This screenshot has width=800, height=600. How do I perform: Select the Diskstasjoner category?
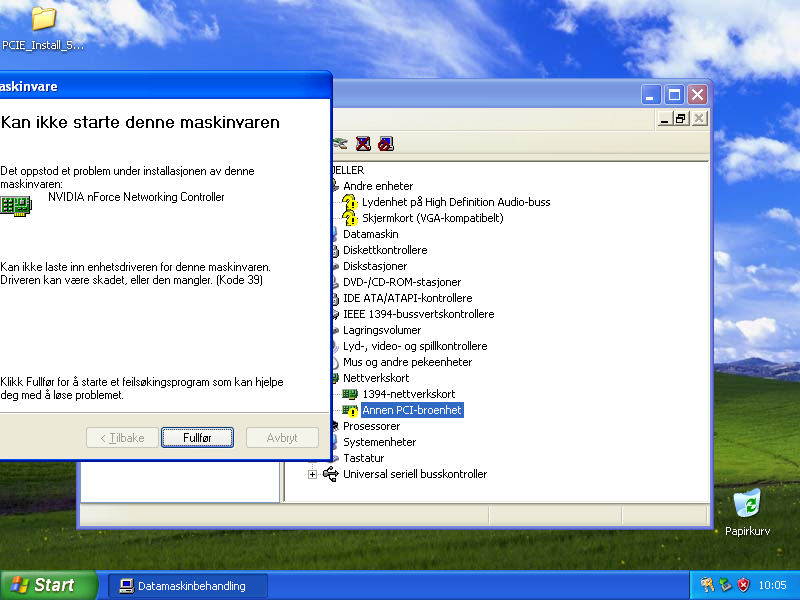[x=375, y=266]
